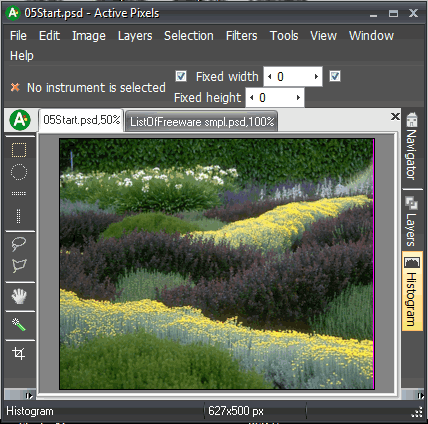This screenshot has height=424, width=428.
Task: Click into the Fixed width value field
Action: click(x=293, y=77)
